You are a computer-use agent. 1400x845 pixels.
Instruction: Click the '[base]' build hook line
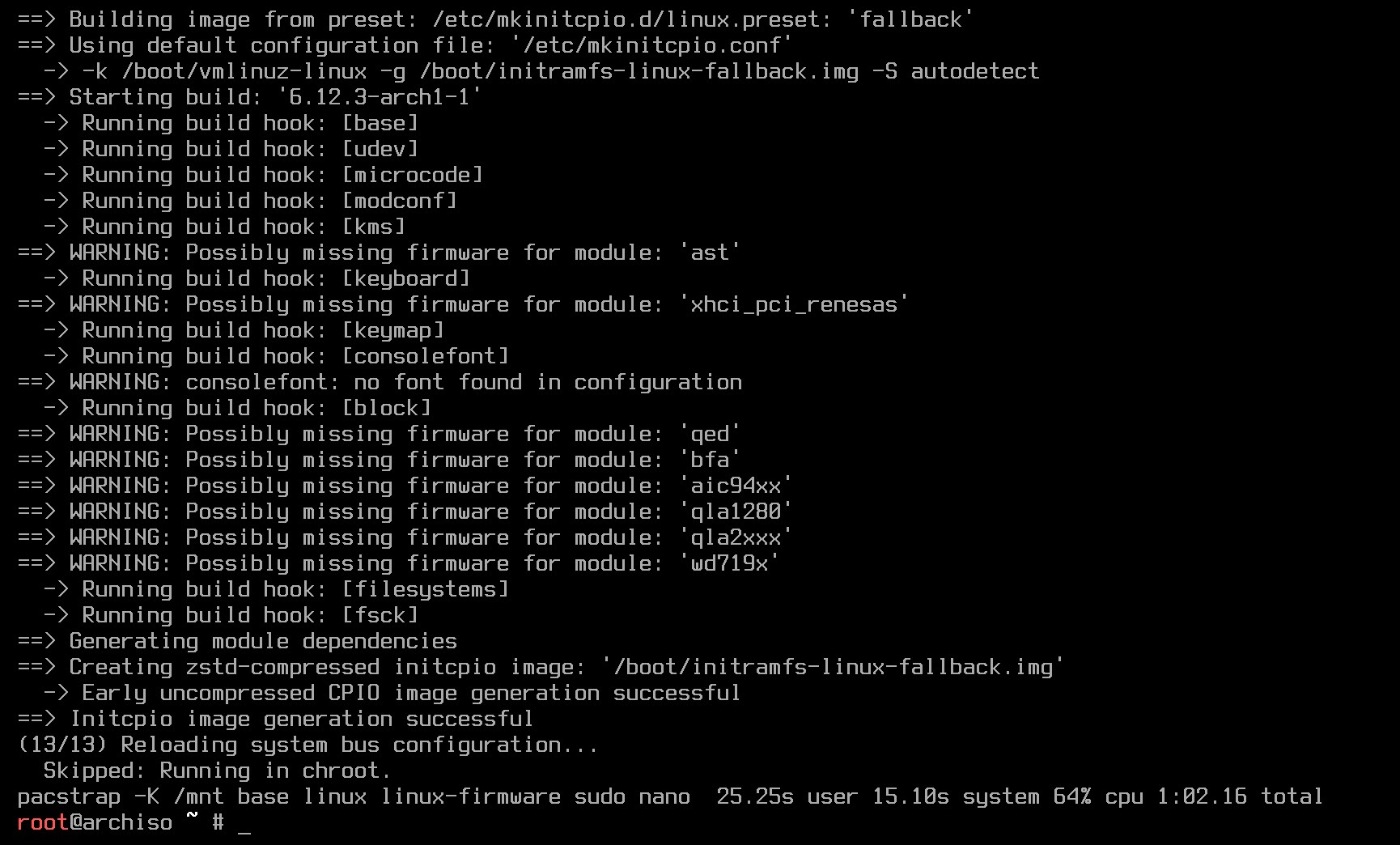(231, 123)
